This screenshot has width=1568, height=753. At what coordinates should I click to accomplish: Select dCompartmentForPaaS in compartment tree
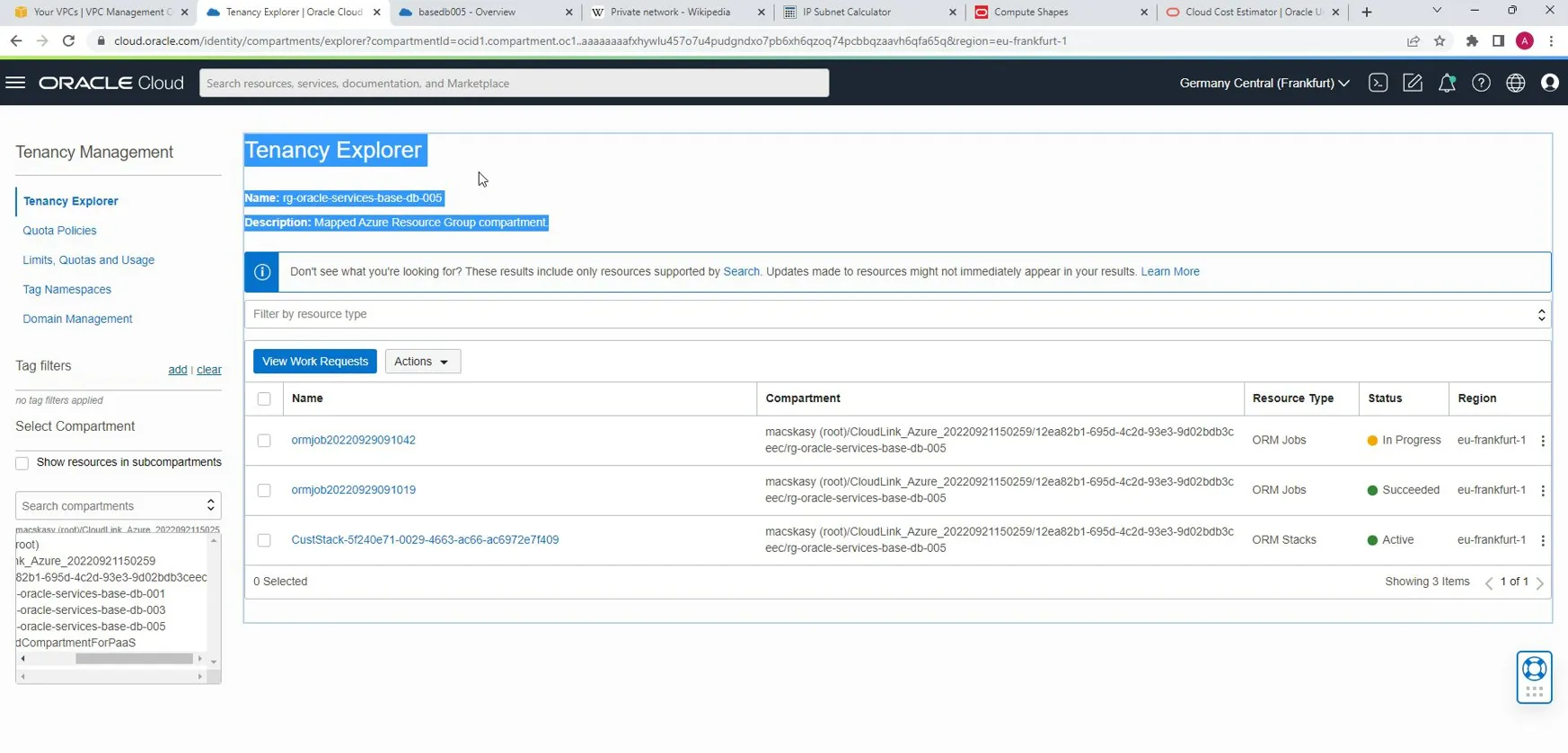[x=75, y=644]
